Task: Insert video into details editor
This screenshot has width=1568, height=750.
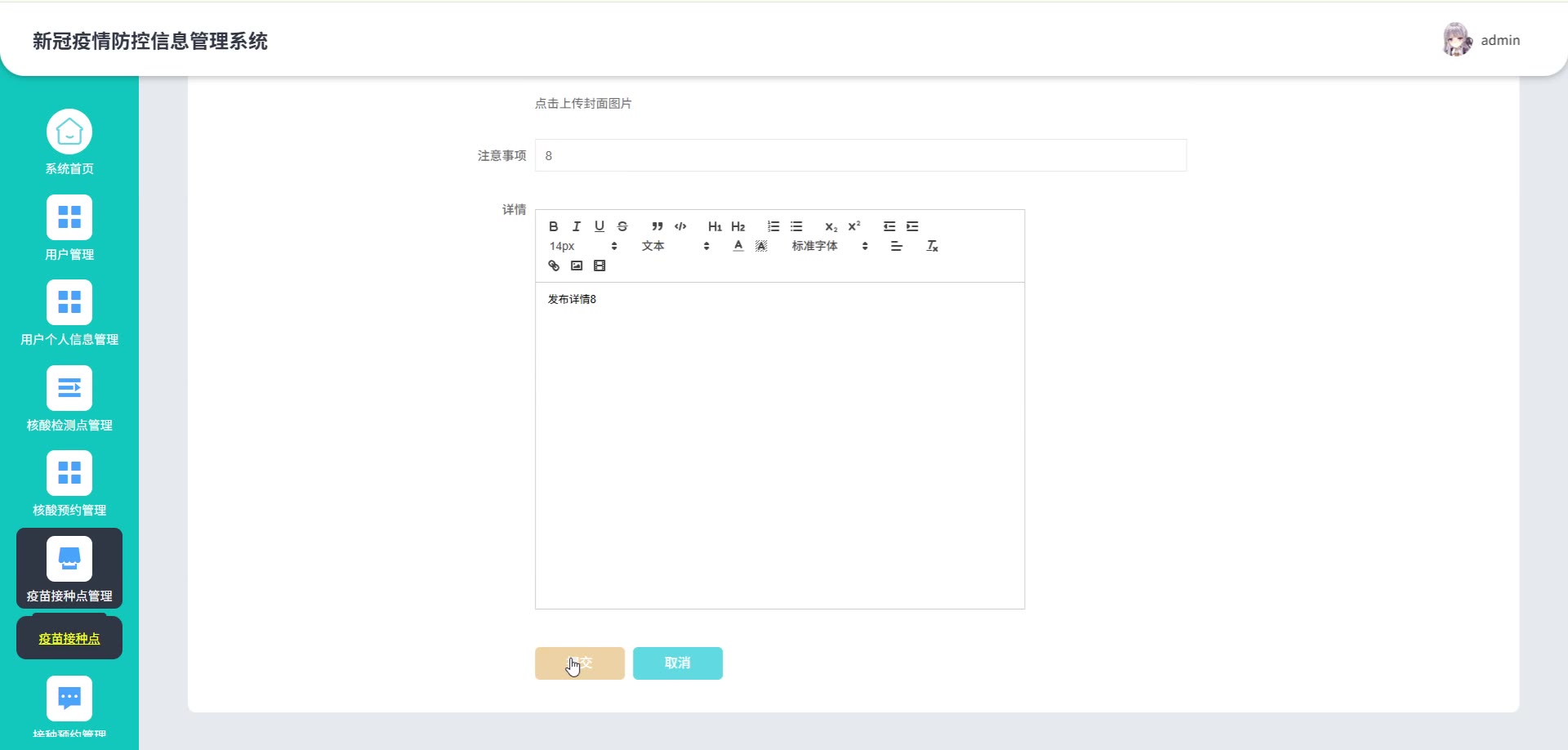Action: 599,266
